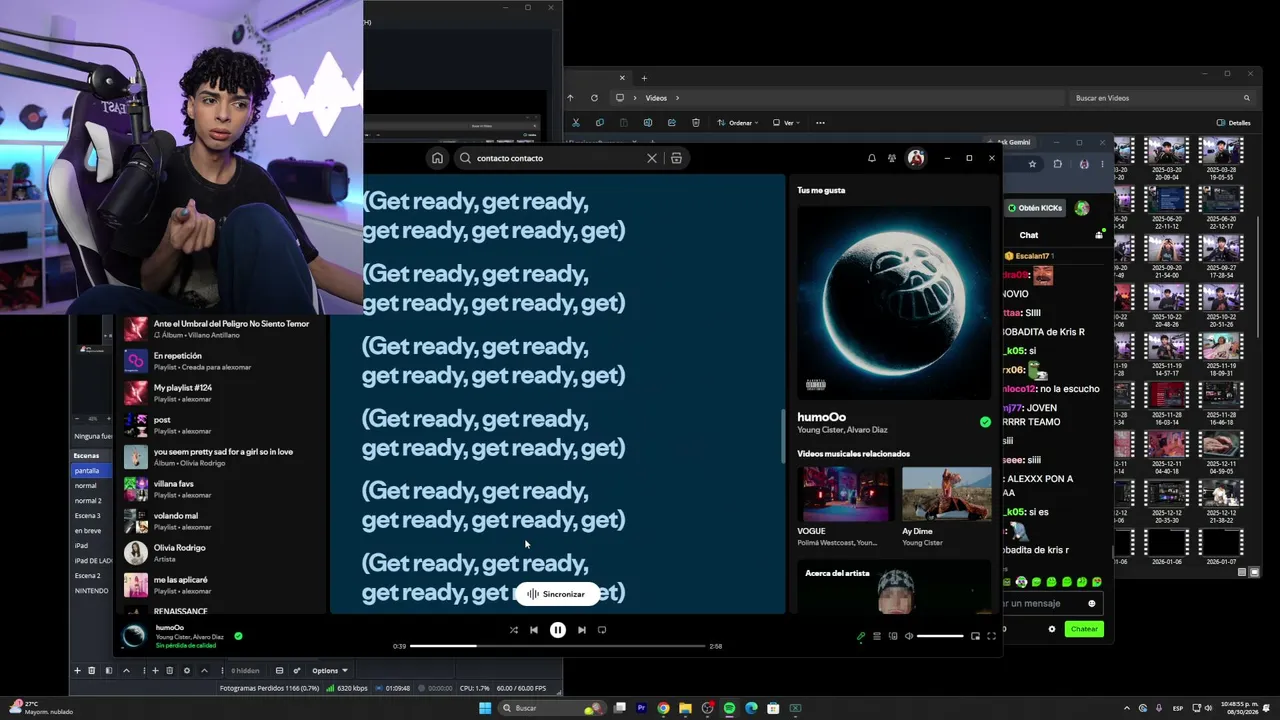Open 'me las aplicaré' playlist
This screenshot has width=1280, height=720.
tap(224, 584)
